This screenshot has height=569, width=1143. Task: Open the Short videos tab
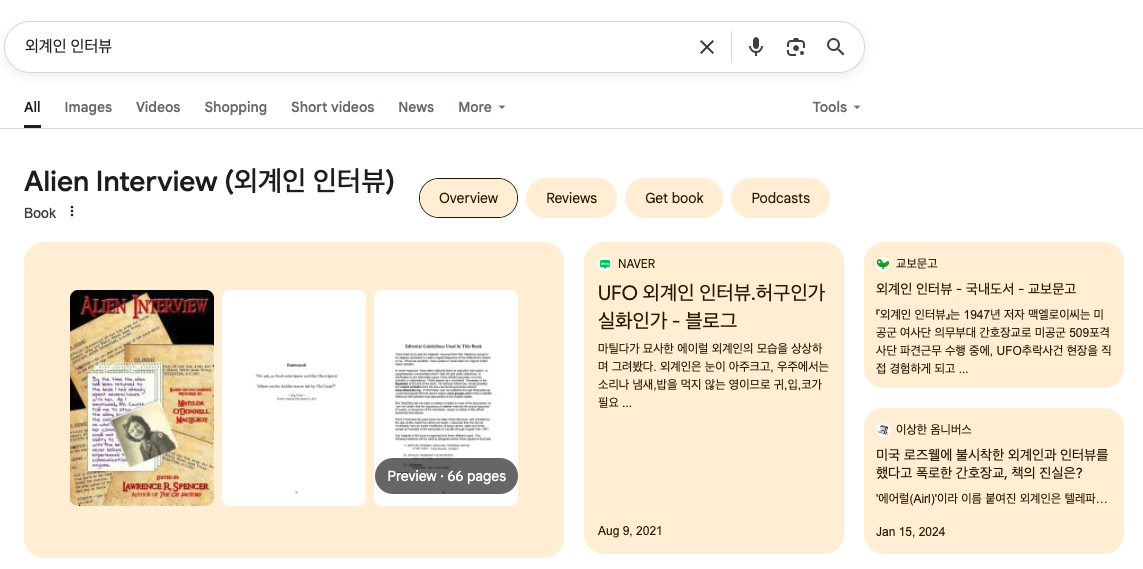tap(332, 107)
